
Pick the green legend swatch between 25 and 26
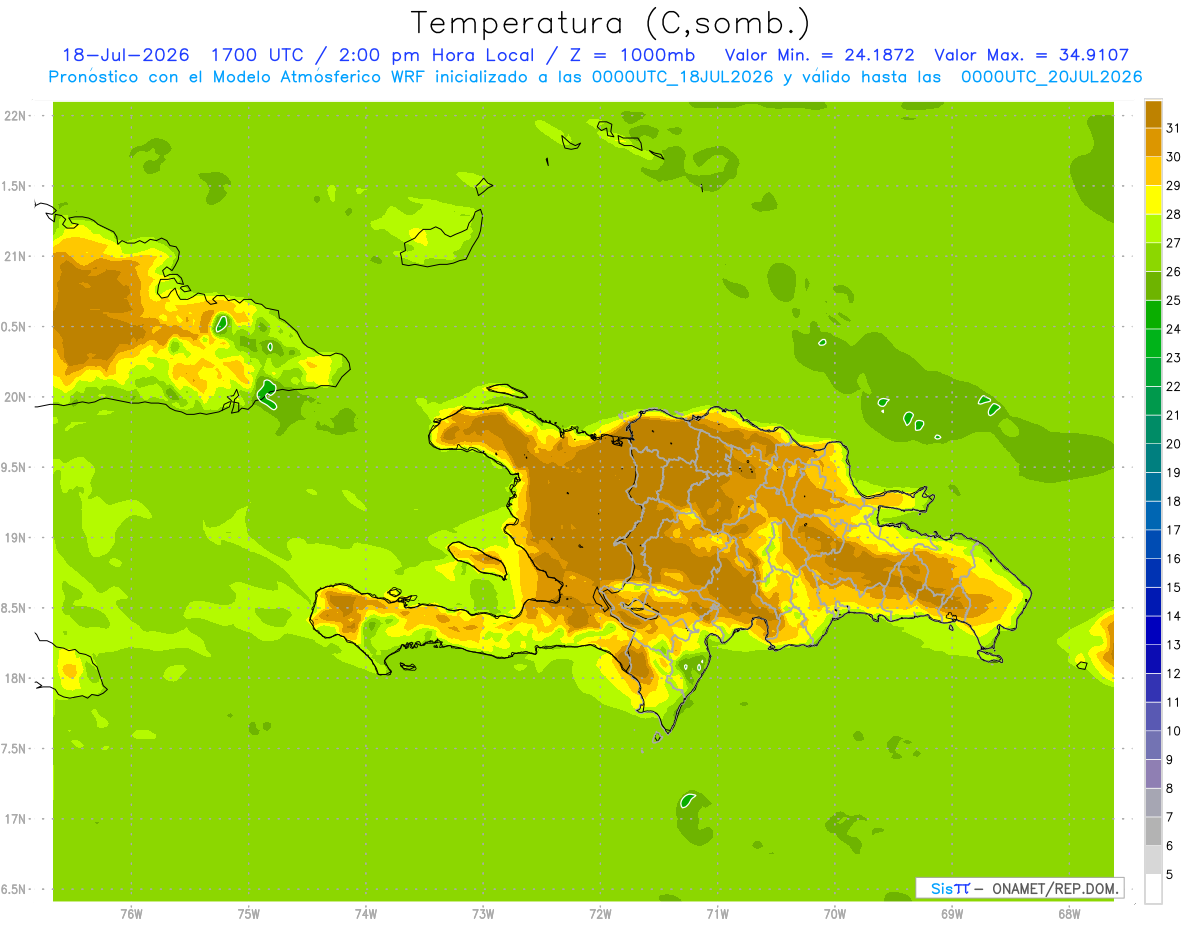1153,286
